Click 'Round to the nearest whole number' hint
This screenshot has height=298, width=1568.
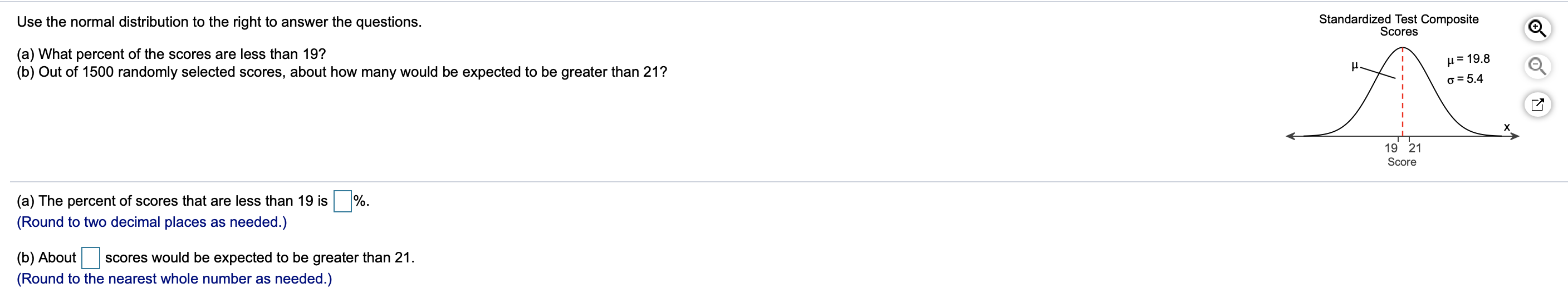point(174,279)
